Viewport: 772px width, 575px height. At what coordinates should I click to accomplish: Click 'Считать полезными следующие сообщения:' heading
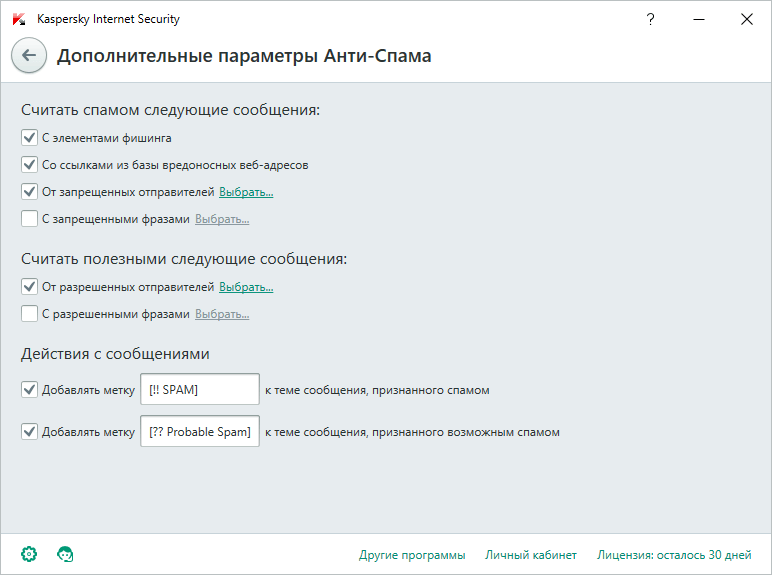coord(184,259)
